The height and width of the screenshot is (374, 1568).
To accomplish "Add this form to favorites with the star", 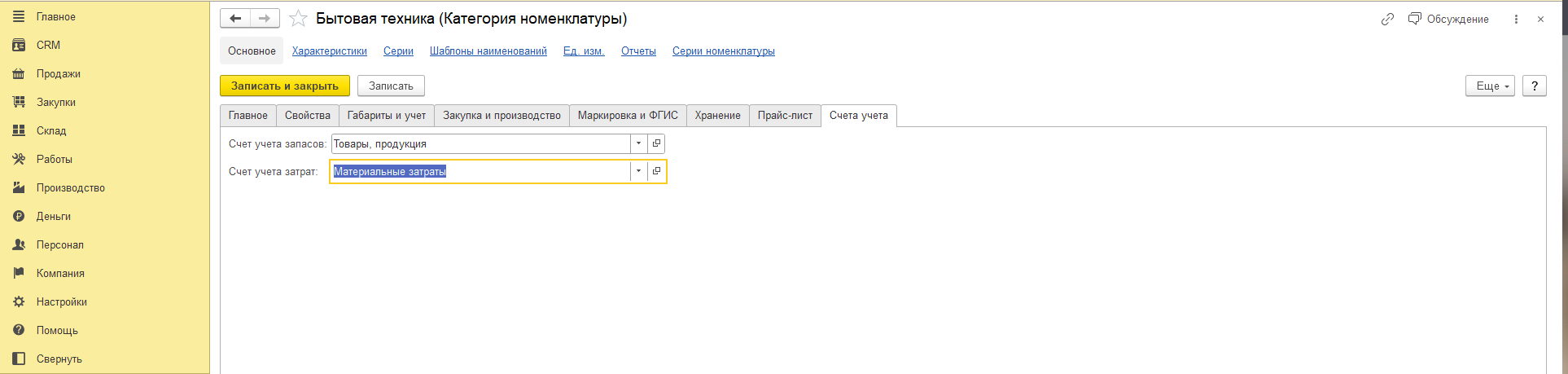I will tap(299, 19).
